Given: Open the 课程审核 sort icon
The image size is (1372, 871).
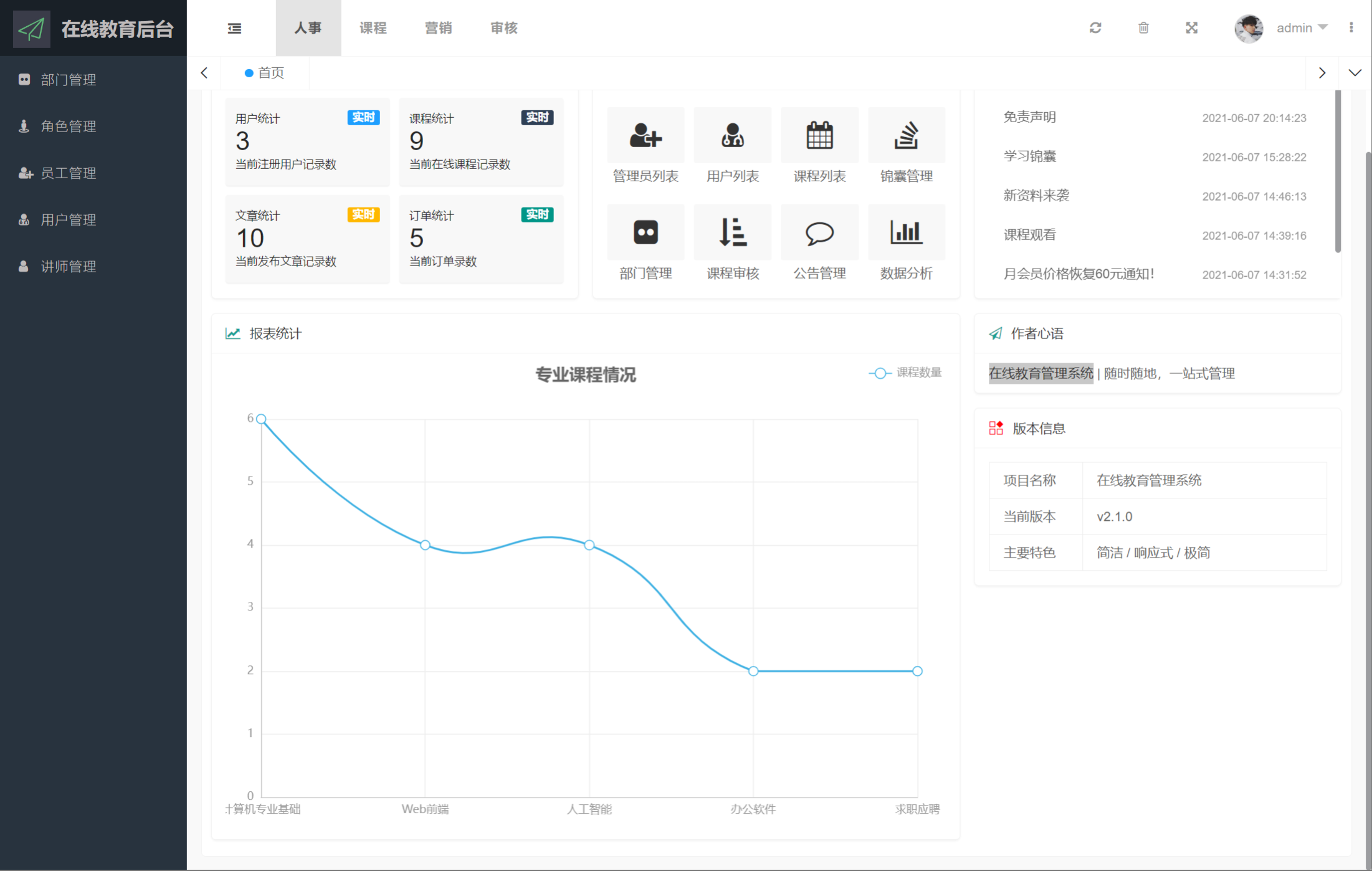Looking at the screenshot, I should pyautogui.click(x=732, y=232).
